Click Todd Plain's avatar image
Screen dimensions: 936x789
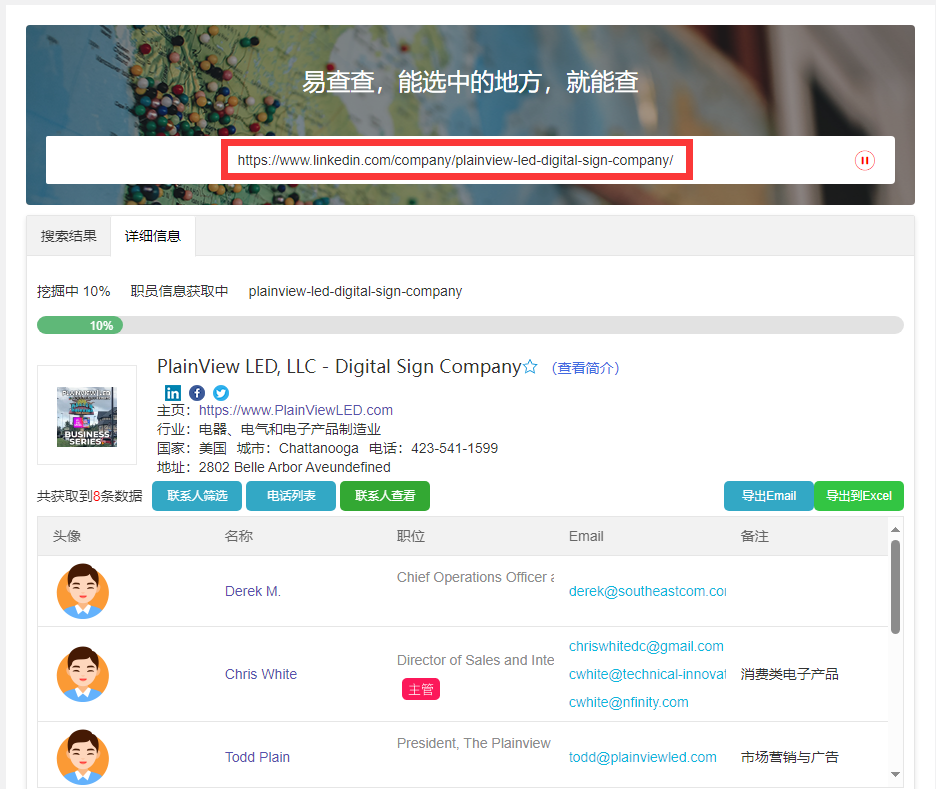pos(82,757)
